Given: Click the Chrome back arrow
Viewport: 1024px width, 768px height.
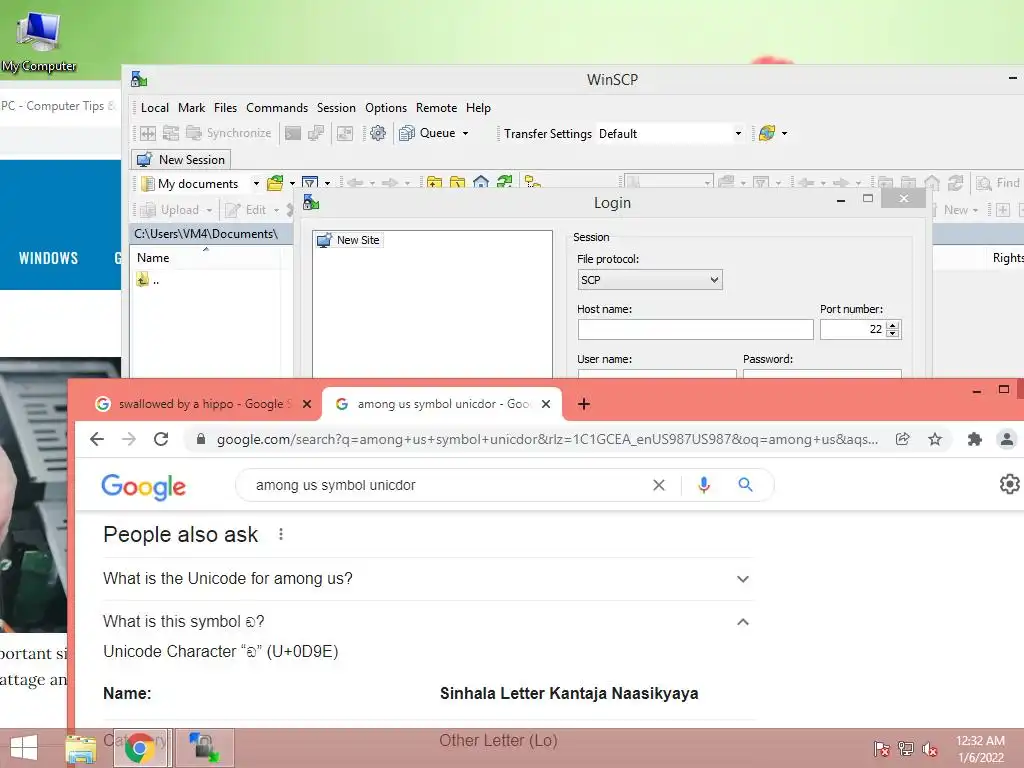Looking at the screenshot, I should point(97,439).
